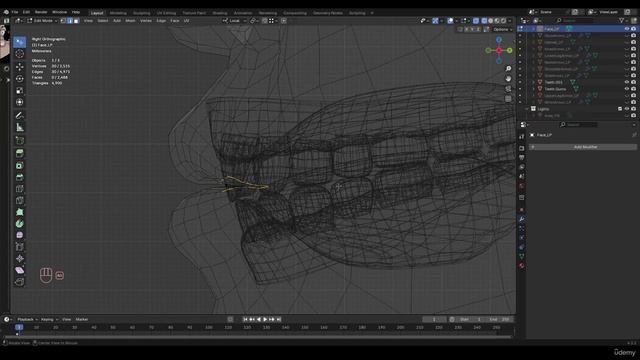
Task: Open the File menu
Action: [15, 12]
